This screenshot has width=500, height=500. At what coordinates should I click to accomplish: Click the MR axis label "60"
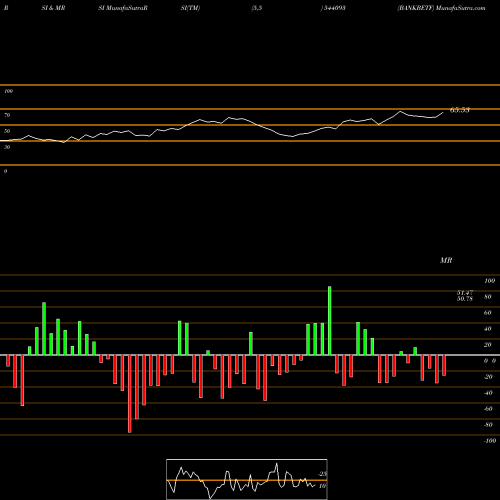488,313
